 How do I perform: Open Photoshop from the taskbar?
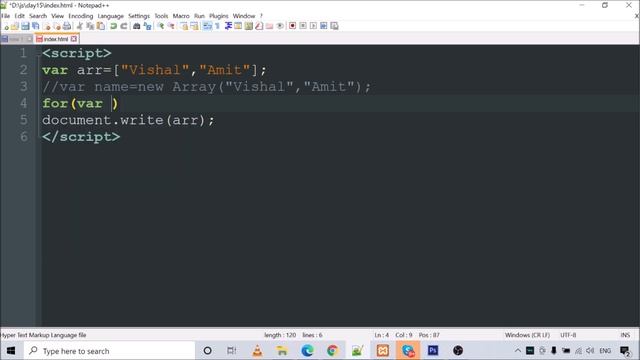coord(433,351)
